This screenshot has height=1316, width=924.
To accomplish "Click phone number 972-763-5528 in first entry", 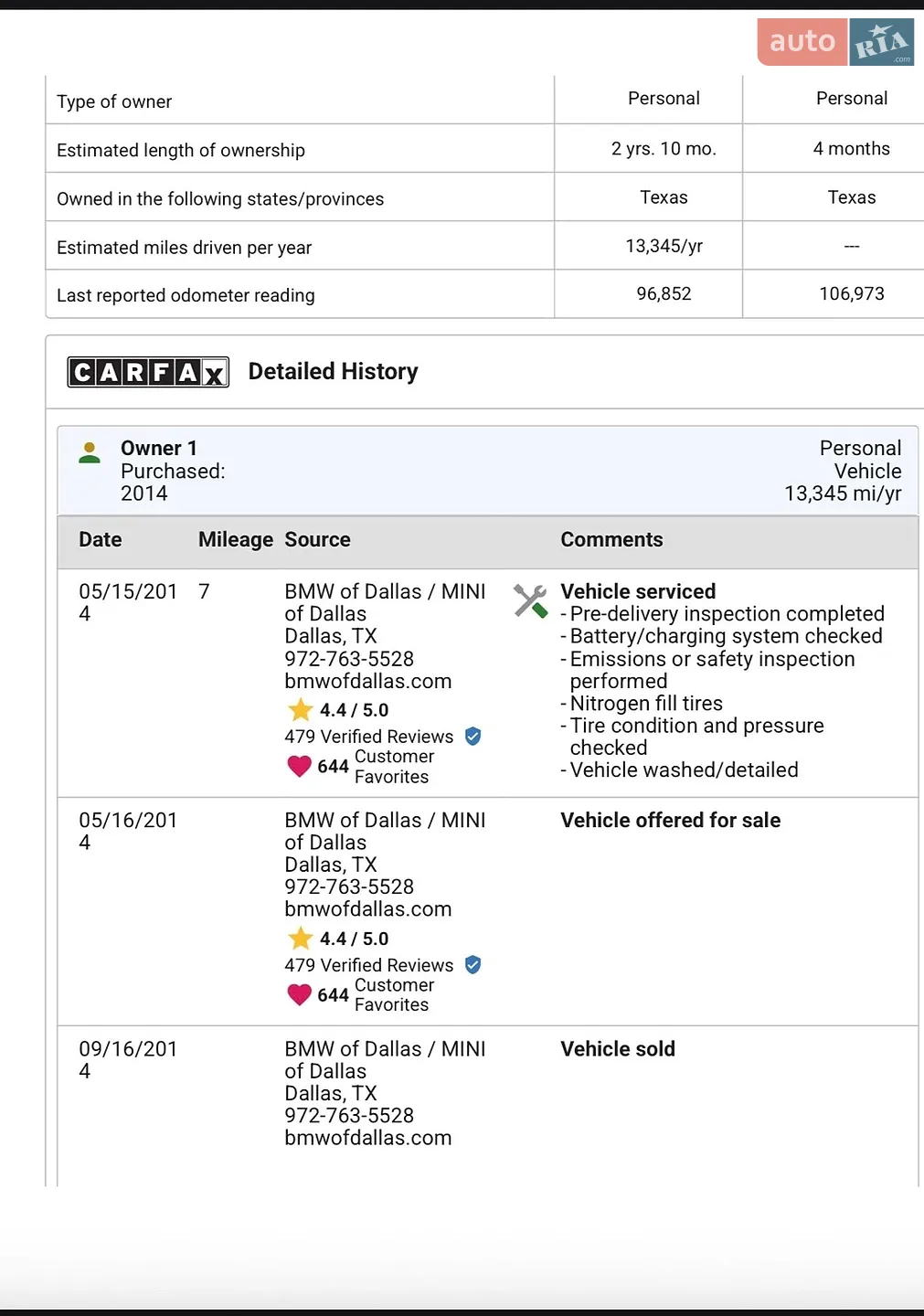I will point(349,659).
